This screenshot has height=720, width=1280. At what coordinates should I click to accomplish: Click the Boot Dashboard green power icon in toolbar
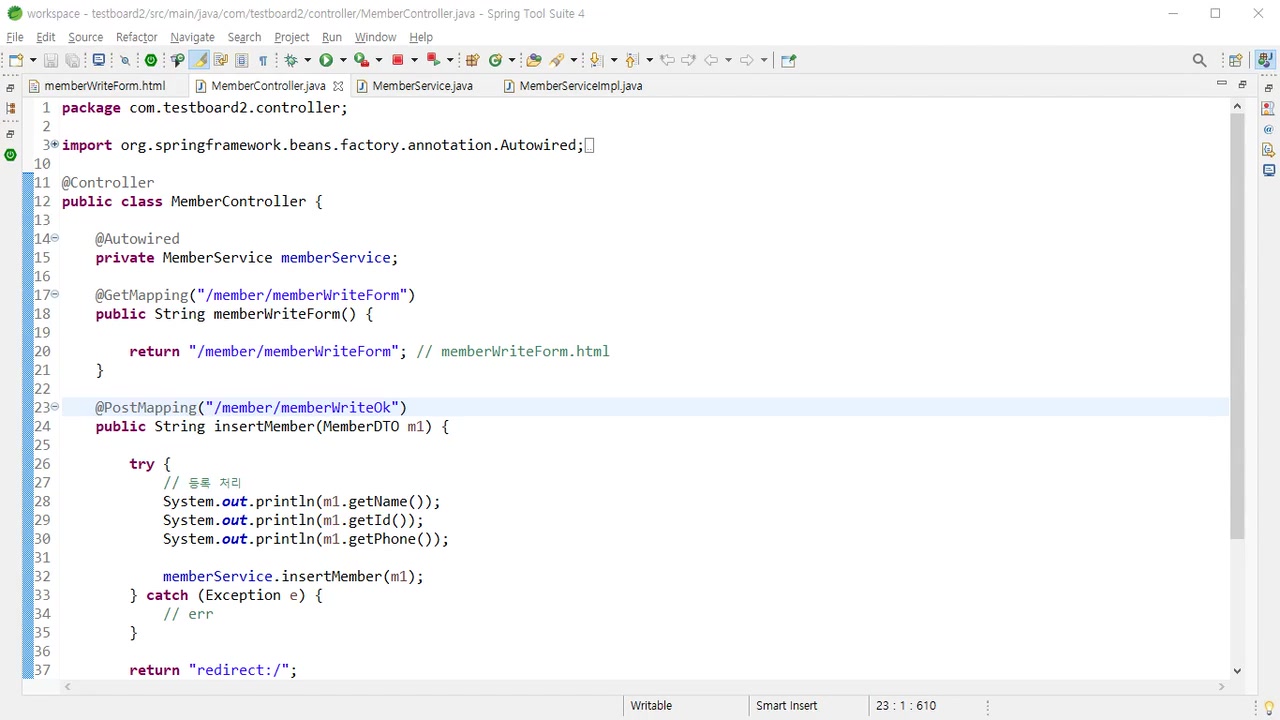click(151, 60)
